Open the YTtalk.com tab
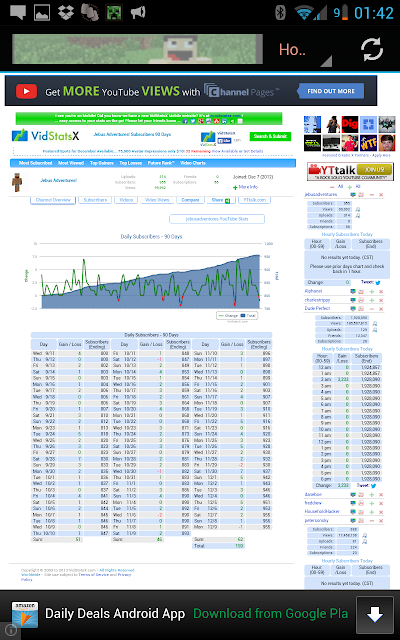 pos(254,200)
